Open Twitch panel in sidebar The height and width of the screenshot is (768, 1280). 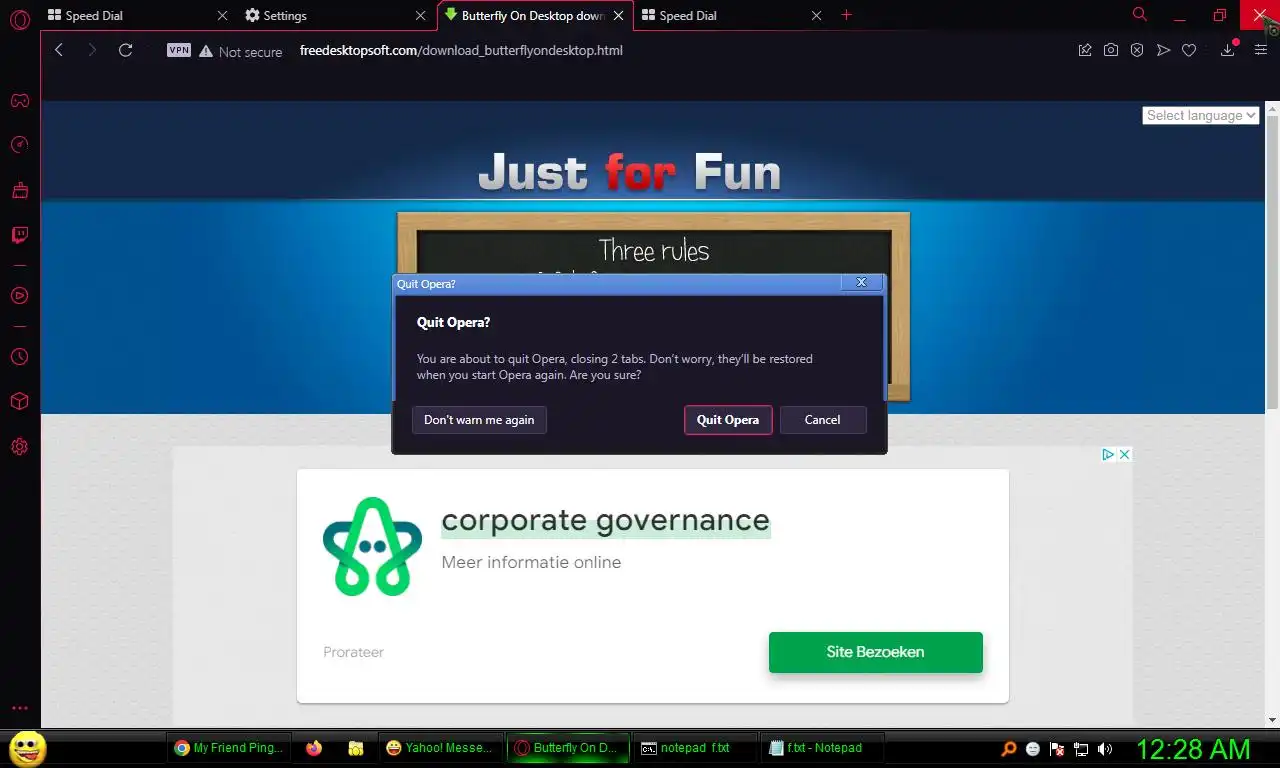point(19,235)
